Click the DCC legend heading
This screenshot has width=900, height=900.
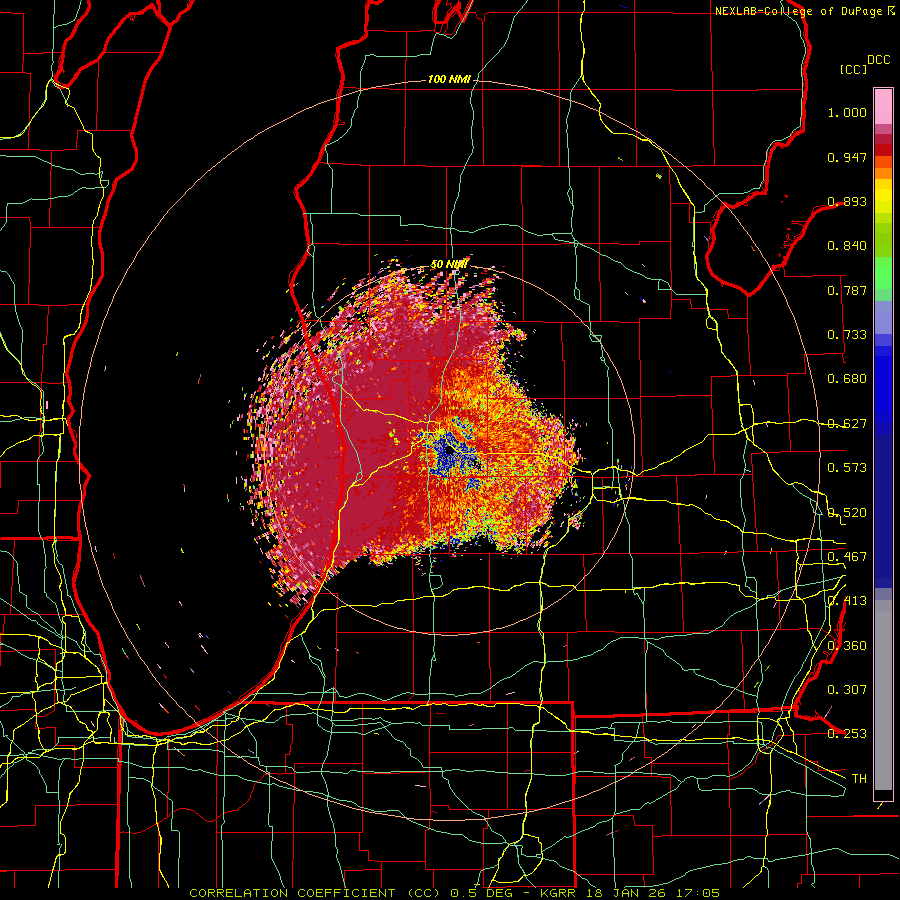pyautogui.click(x=878, y=60)
